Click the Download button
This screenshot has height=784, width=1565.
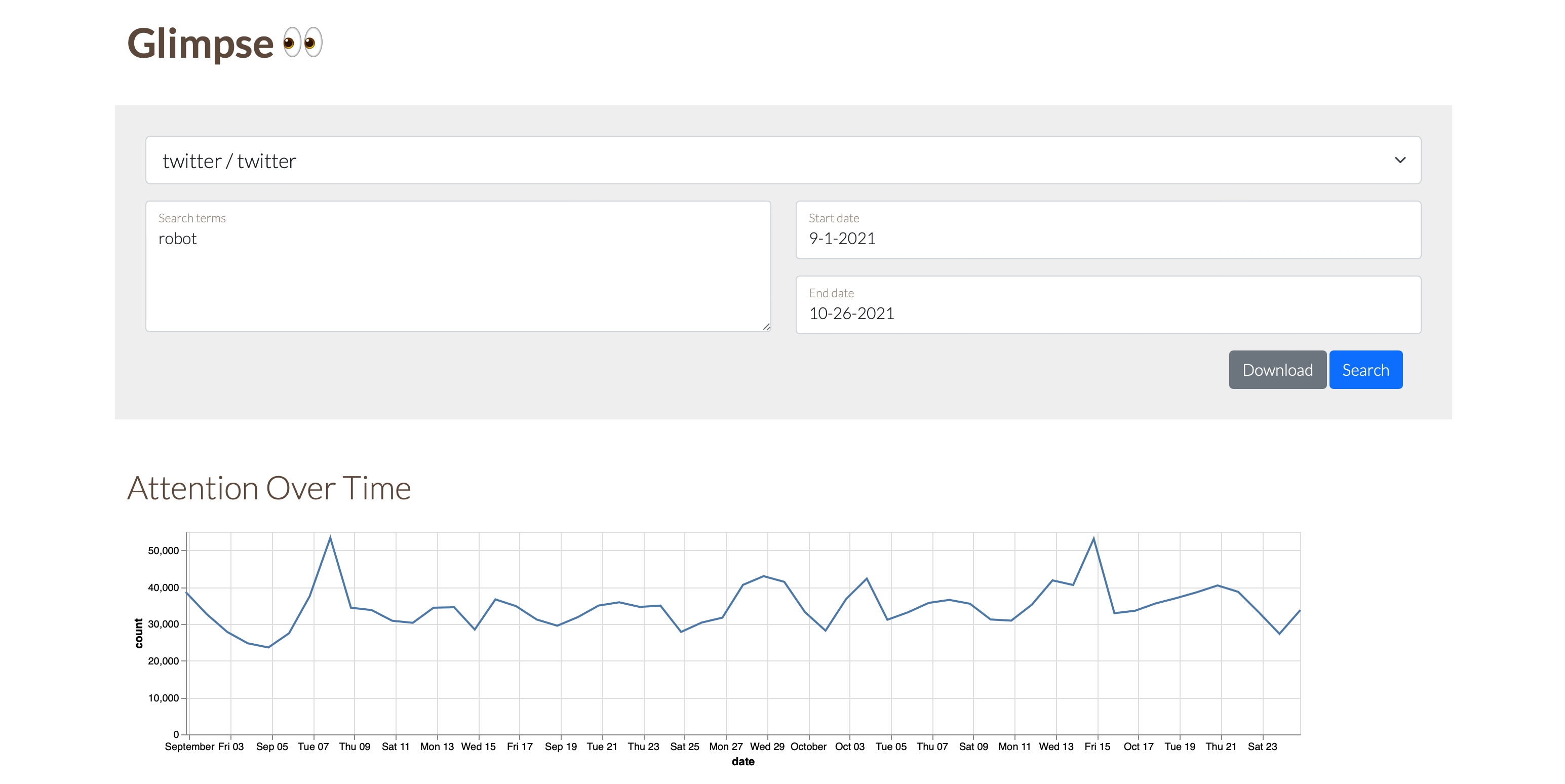tap(1277, 369)
